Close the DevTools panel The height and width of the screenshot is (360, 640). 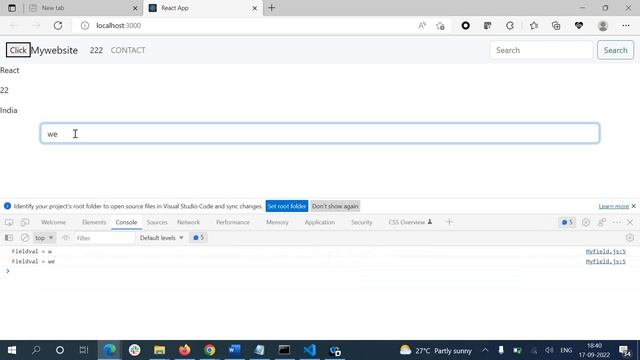tap(630, 222)
